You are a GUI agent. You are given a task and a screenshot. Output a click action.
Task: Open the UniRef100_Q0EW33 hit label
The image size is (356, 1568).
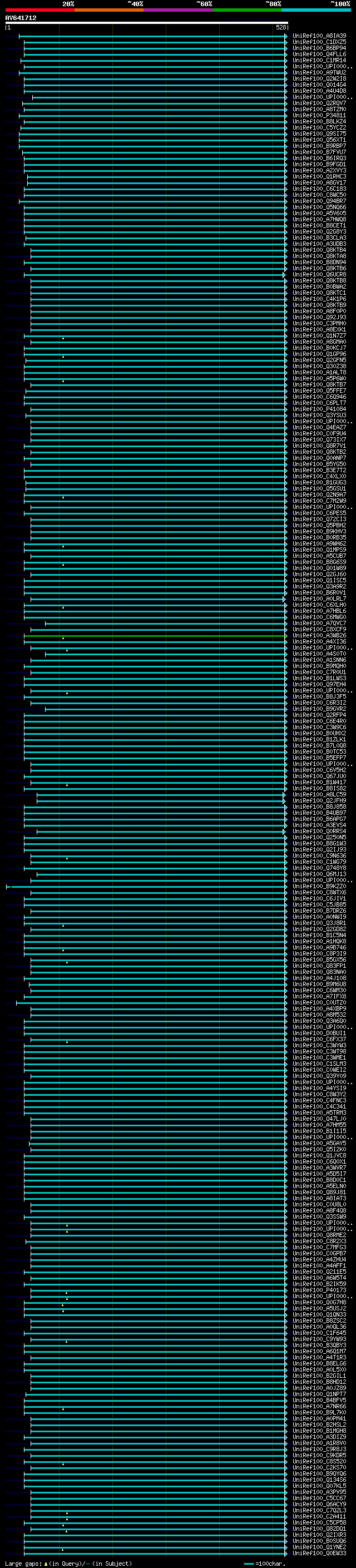(319, 1553)
